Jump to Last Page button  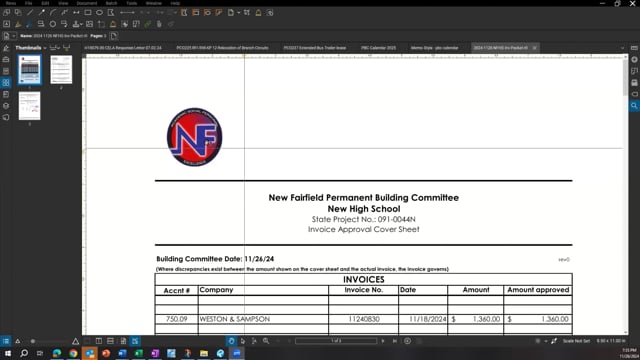point(395,341)
